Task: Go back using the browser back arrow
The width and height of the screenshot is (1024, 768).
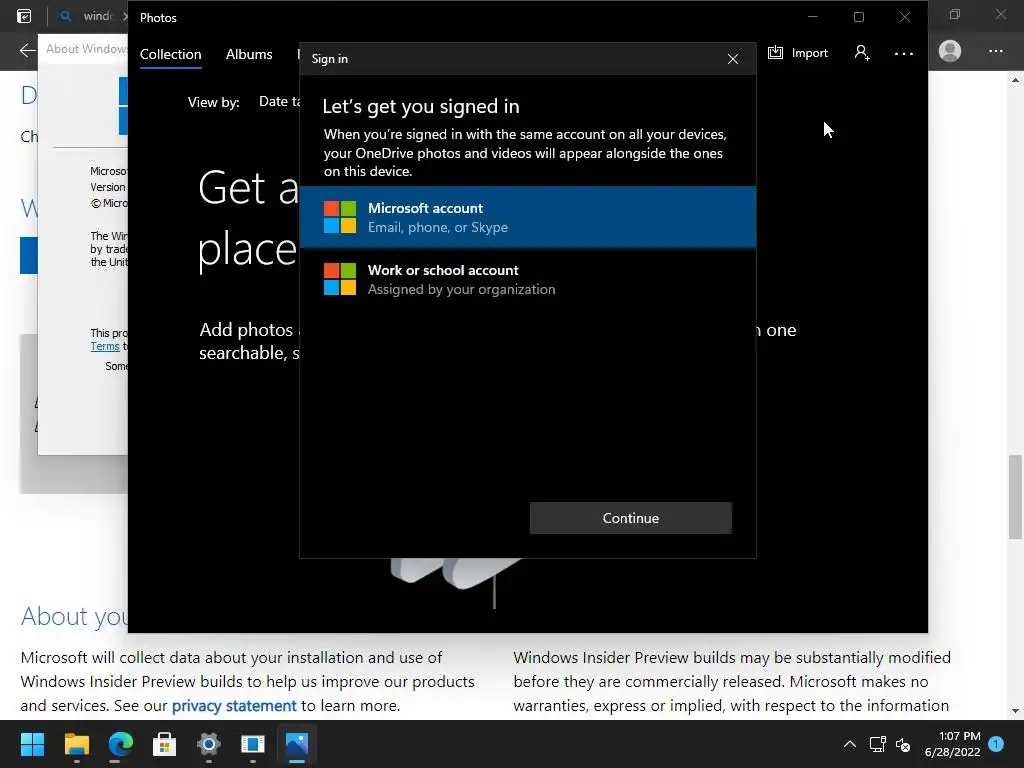Action: coord(27,50)
